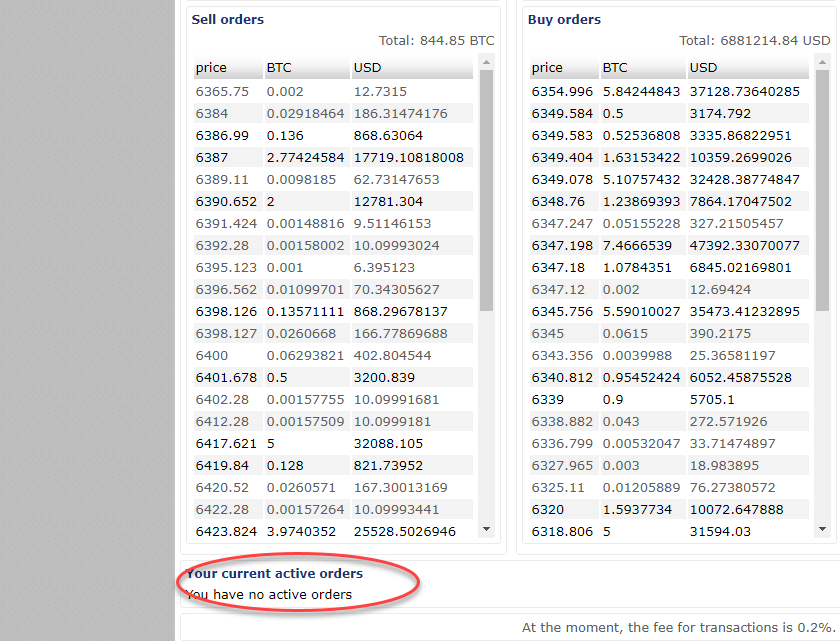Click "Total: 6881214.84 USD" in Buy orders
This screenshot has height=641, width=840.
755,41
